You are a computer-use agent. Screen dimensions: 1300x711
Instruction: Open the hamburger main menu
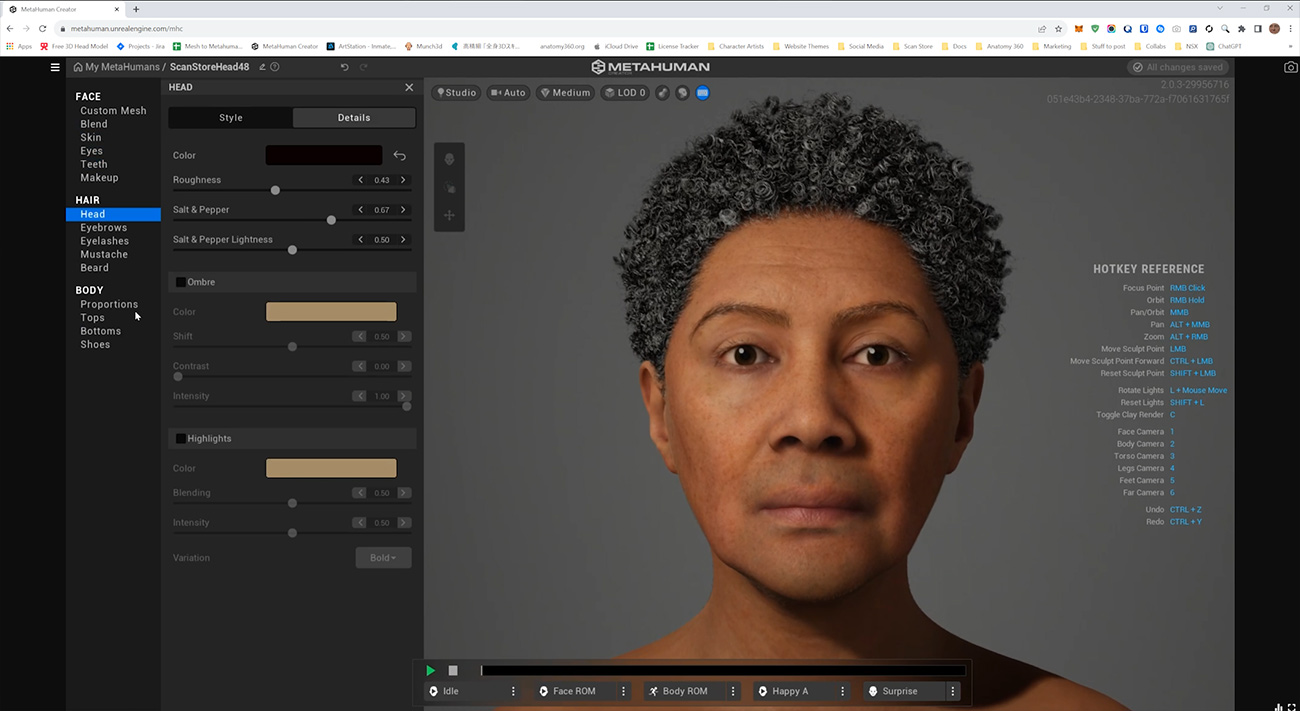coord(55,67)
